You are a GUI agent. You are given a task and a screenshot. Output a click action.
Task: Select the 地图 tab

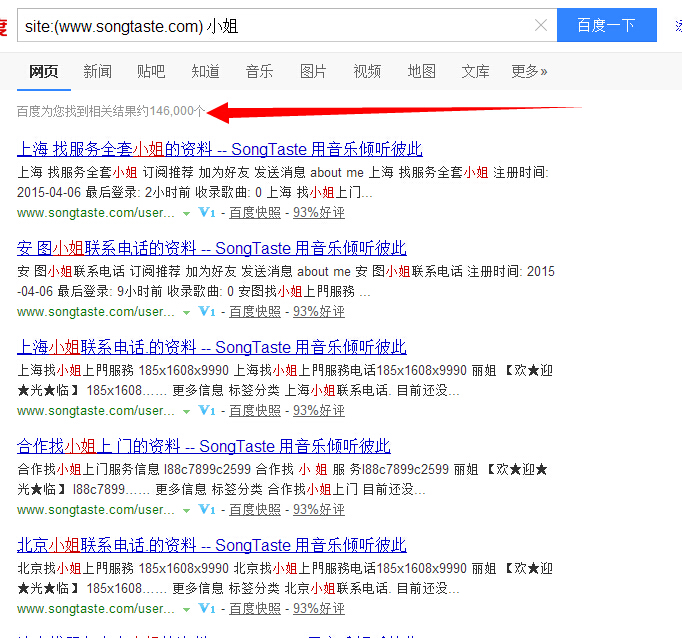[x=421, y=72]
